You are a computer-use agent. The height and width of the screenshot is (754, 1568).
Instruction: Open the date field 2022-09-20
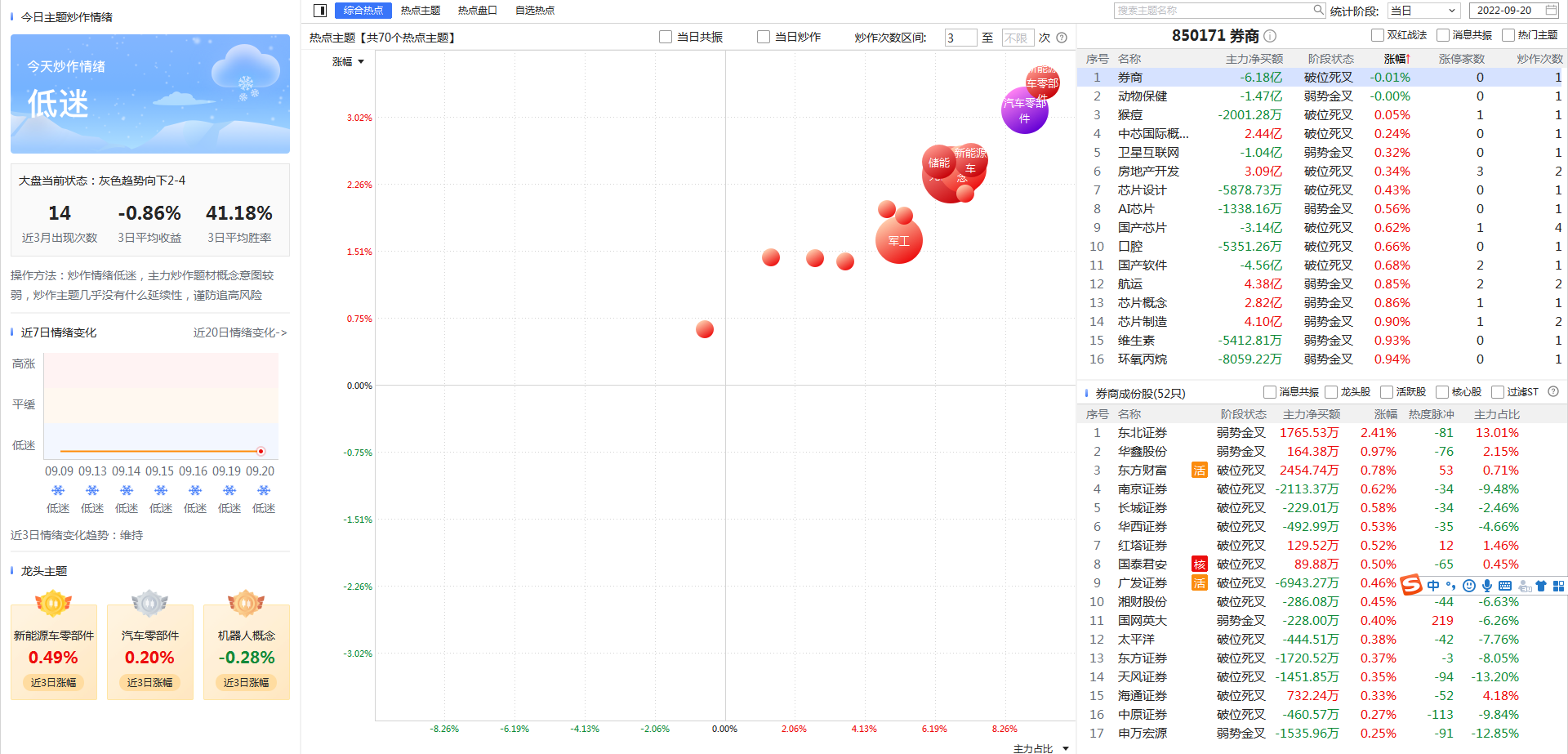(1515, 11)
